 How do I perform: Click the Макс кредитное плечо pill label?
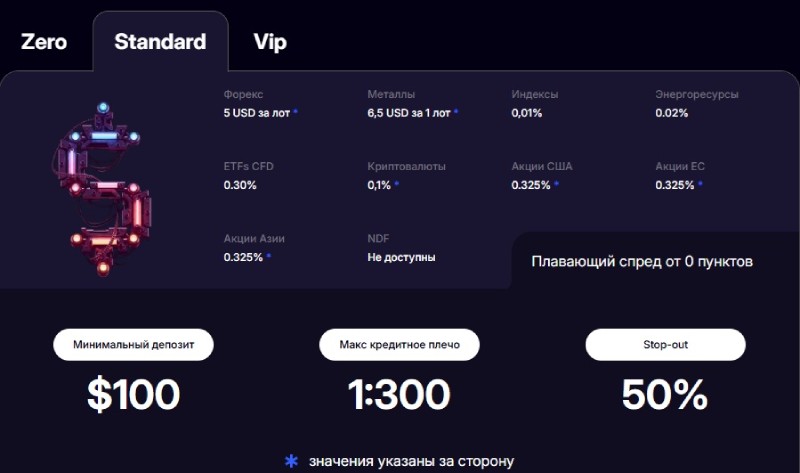399,344
